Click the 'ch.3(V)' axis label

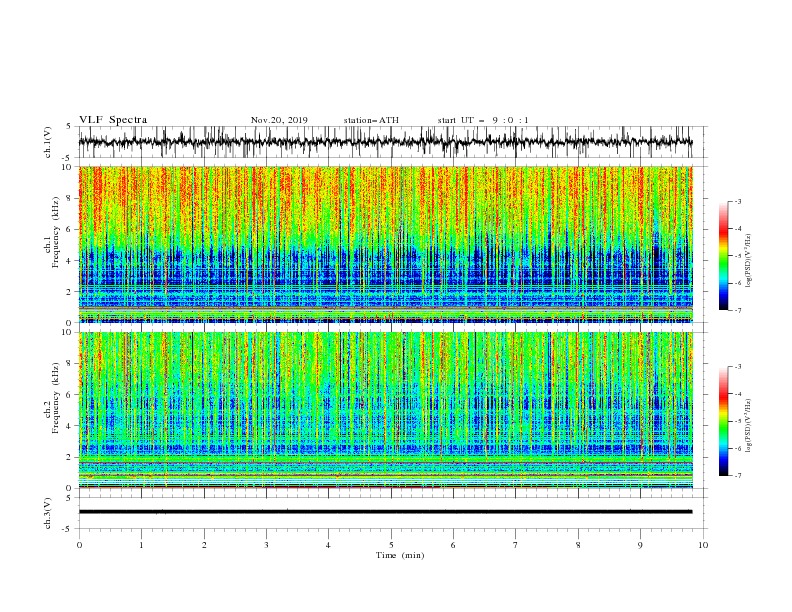tap(48, 513)
